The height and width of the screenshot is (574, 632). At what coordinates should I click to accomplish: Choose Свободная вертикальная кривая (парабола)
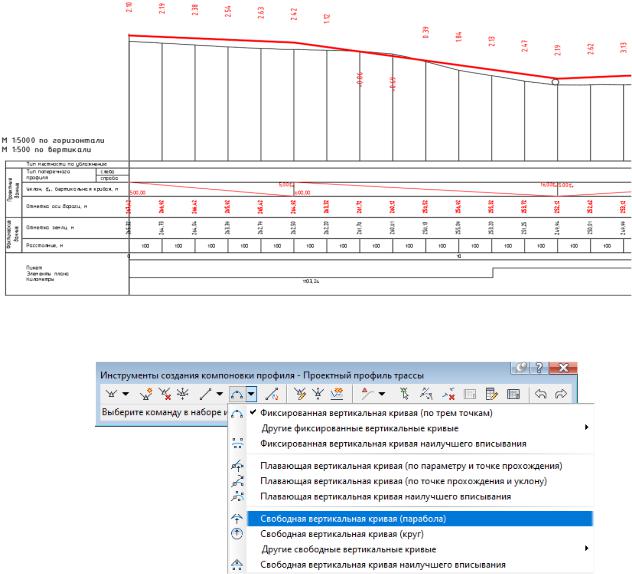420,519
